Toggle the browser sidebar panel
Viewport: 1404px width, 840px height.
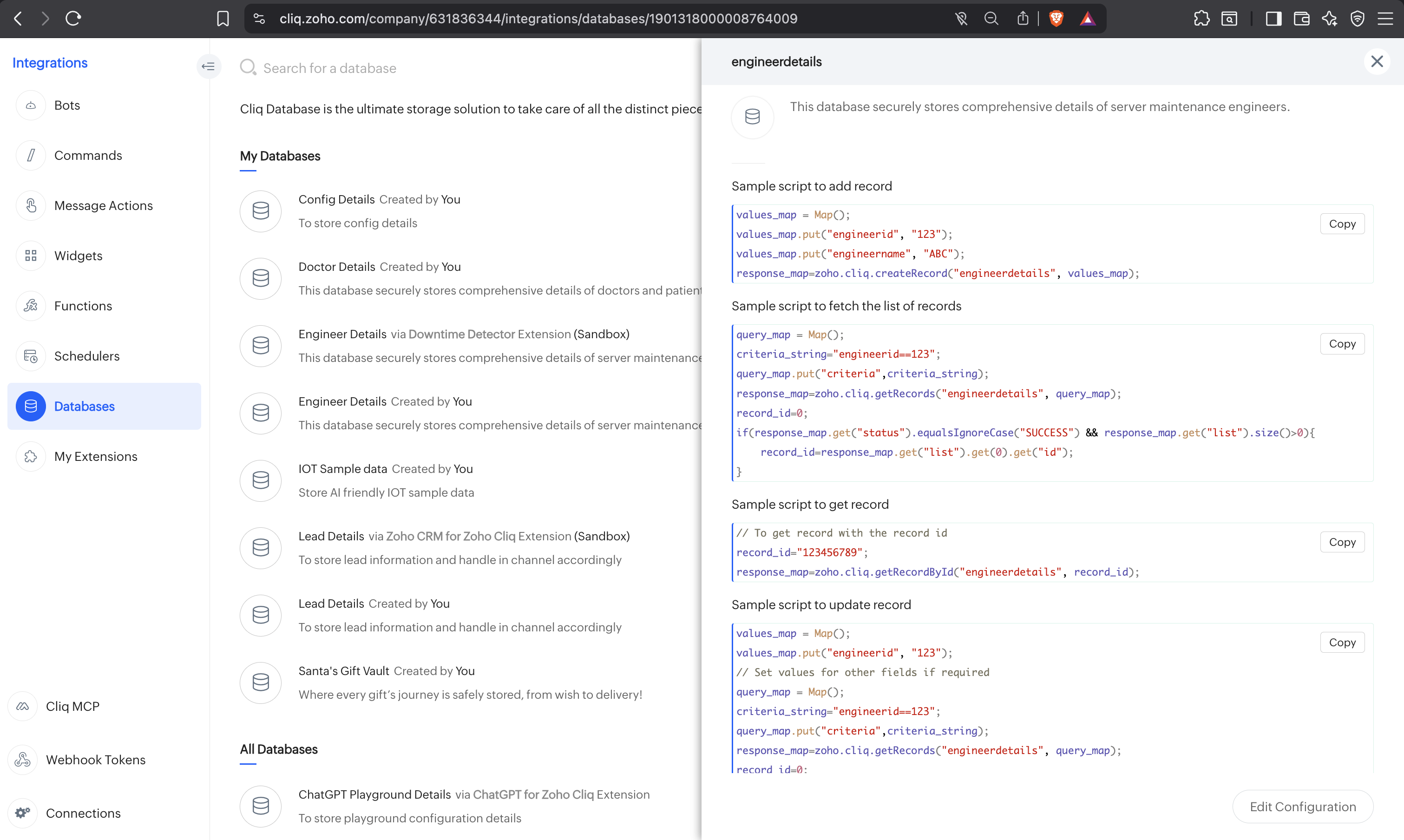1273,19
